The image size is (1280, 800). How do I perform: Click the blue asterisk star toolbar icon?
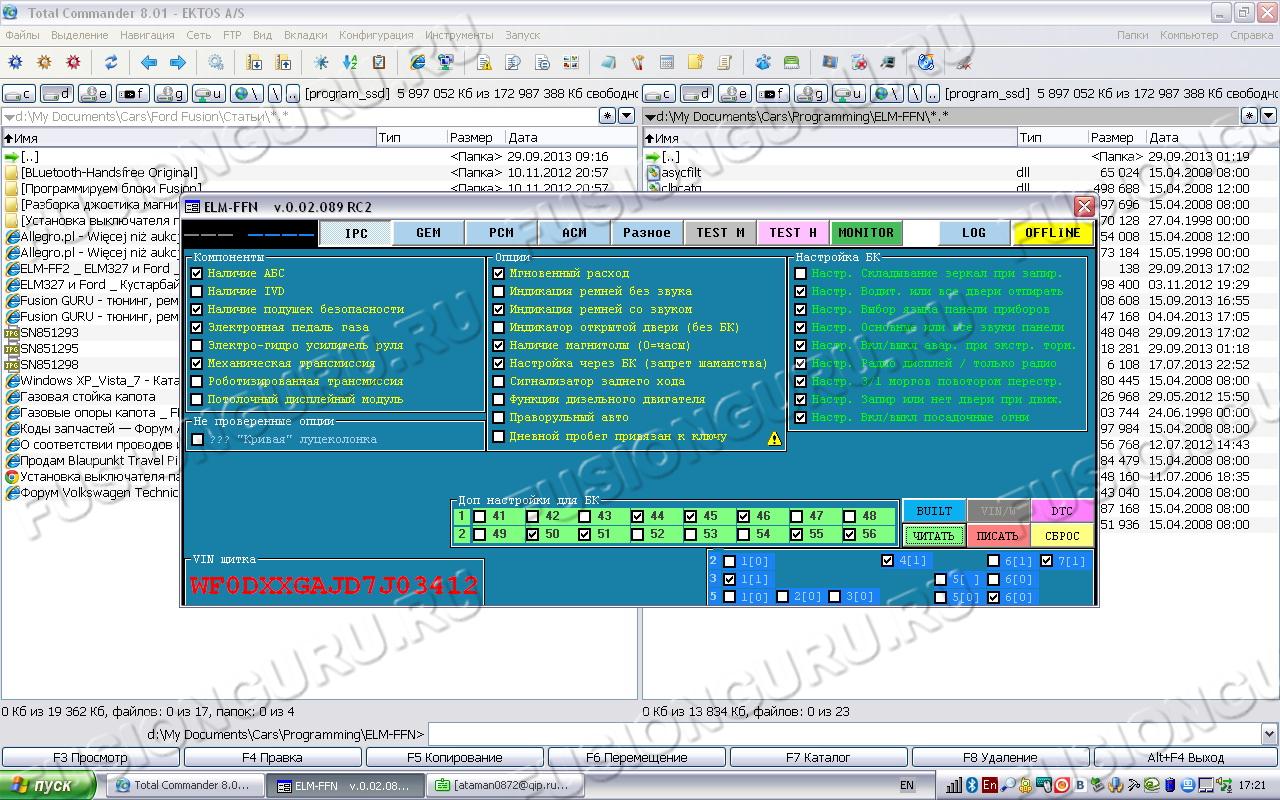(321, 62)
